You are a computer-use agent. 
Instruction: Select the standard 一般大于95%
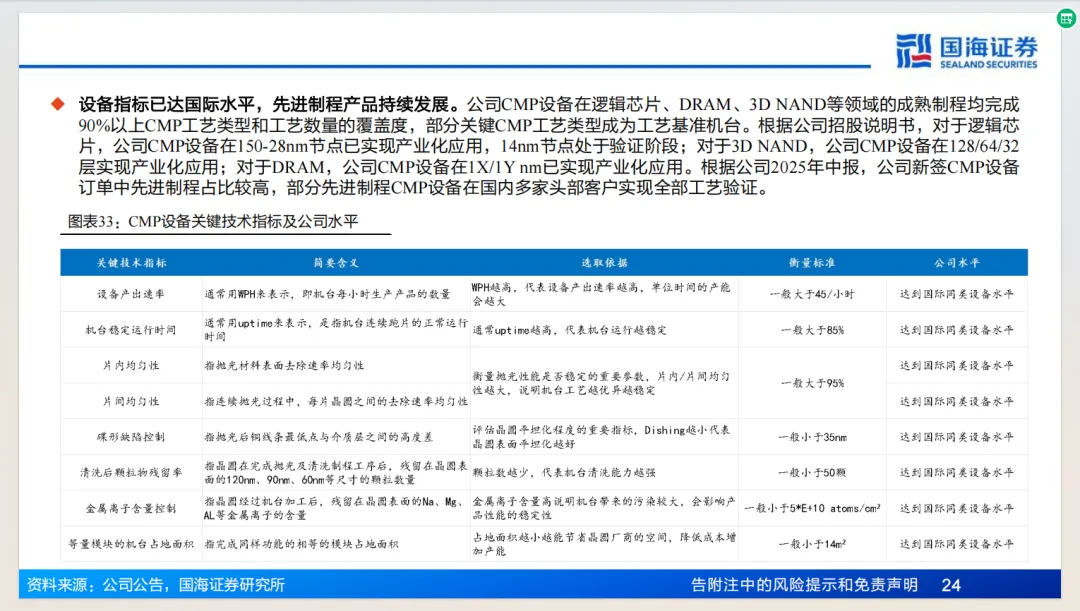[812, 383]
